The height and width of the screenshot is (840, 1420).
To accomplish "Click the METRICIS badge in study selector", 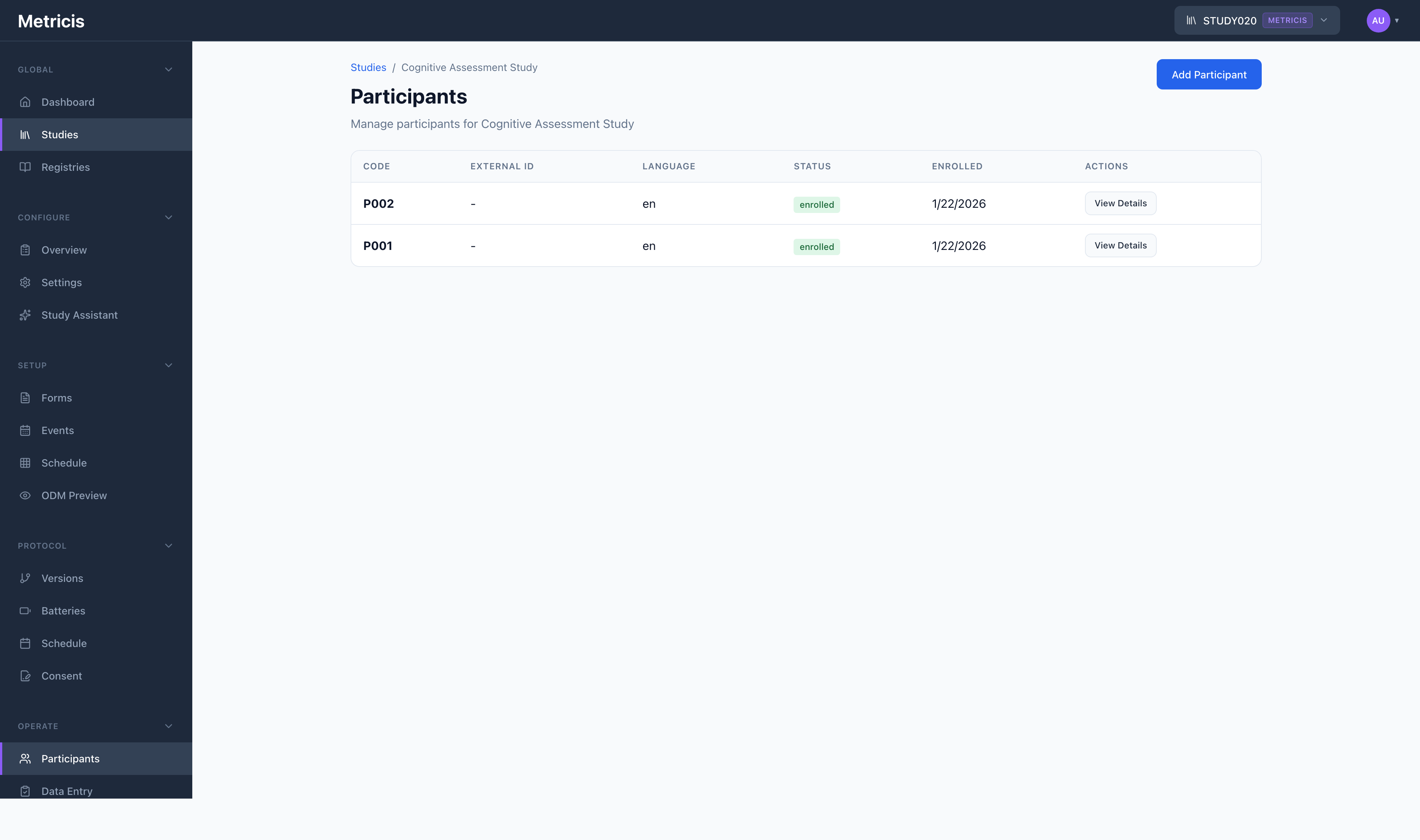I will pyautogui.click(x=1287, y=20).
